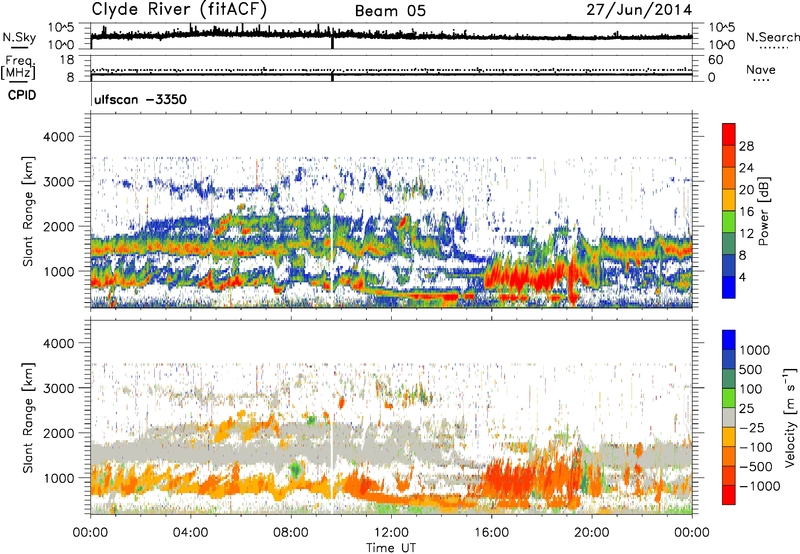This screenshot has width=800, height=554.
Task: Click the '16' label on Power color bar
Action: 746,212
